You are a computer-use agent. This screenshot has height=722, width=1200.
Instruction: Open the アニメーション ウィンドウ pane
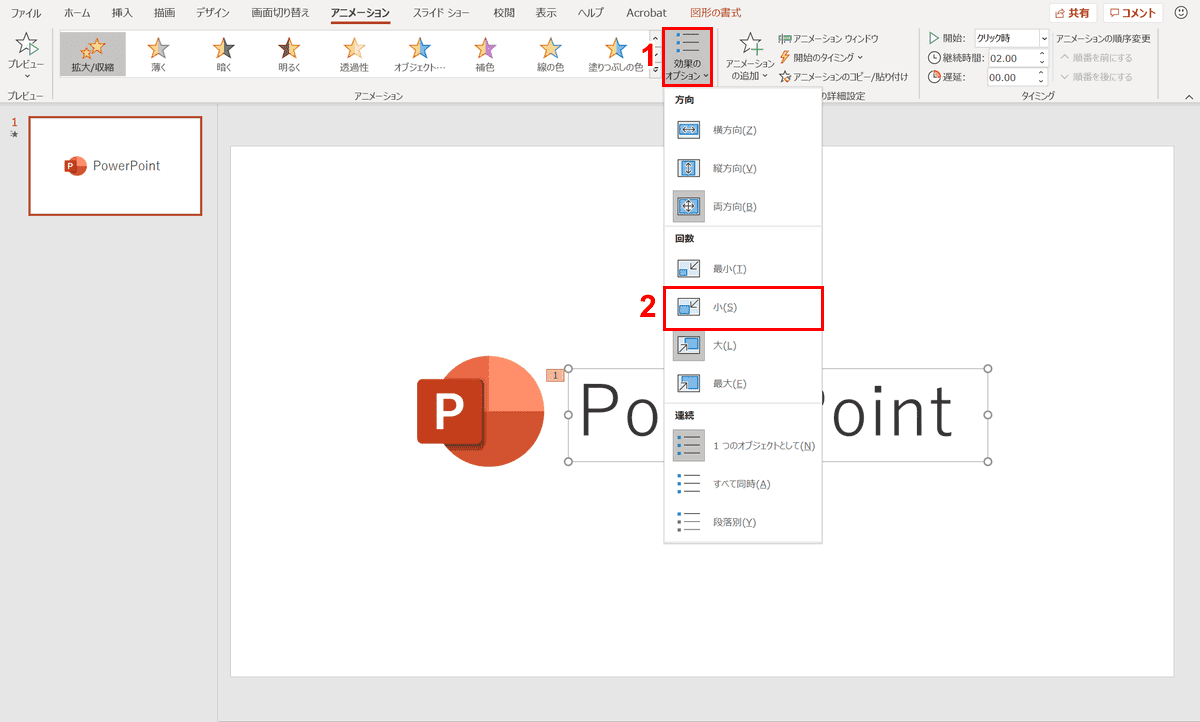pos(828,39)
